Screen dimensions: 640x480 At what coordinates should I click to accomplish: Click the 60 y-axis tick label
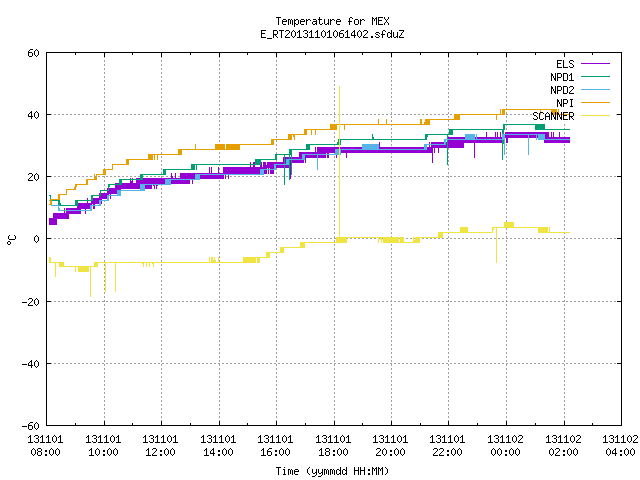(x=33, y=53)
